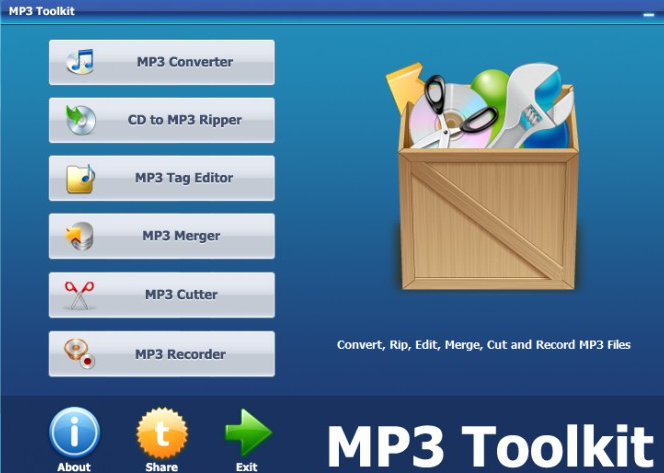Open the MP3 Tag Editor
This screenshot has width=664, height=473.
click(x=162, y=178)
